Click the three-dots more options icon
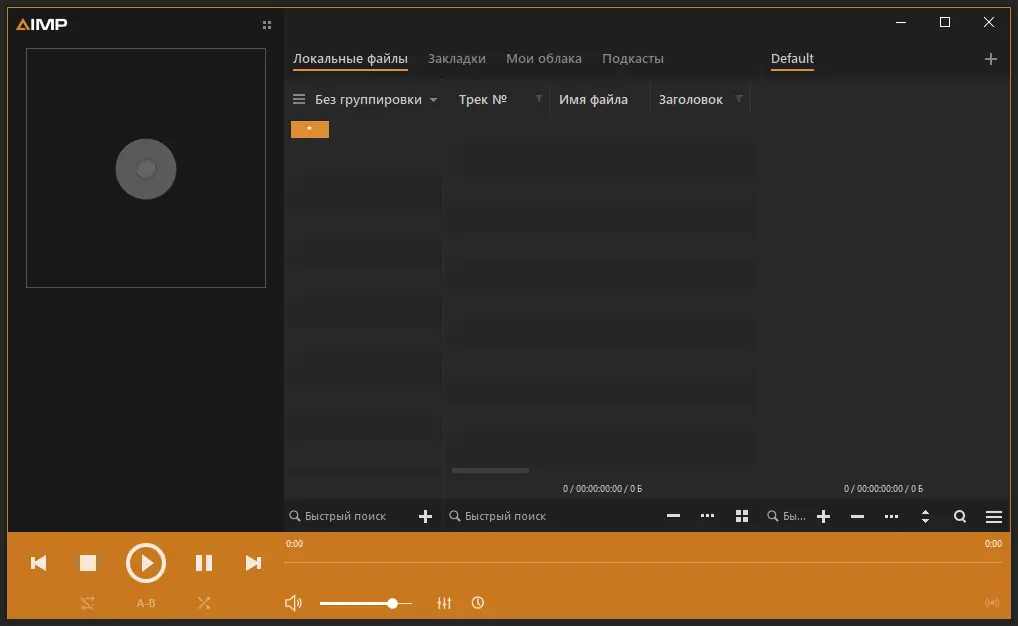 point(707,516)
